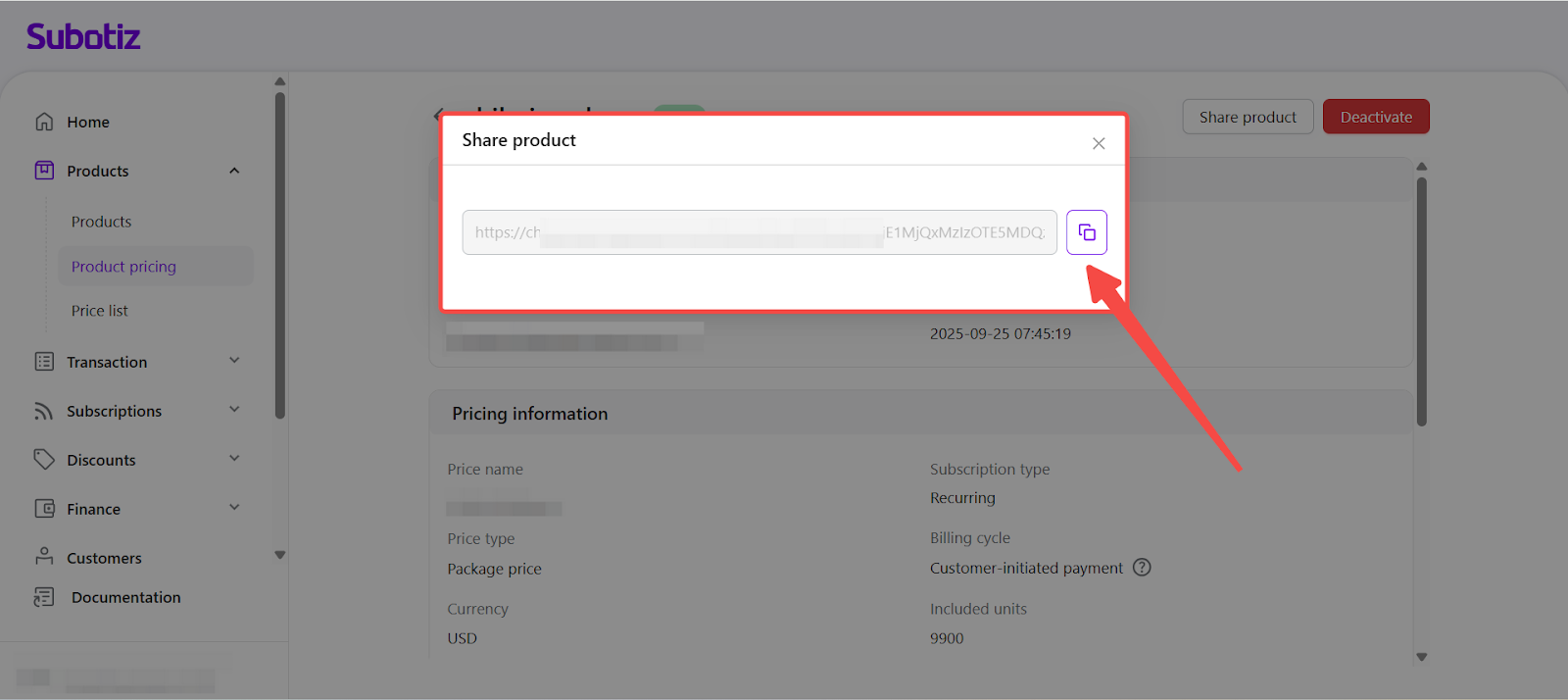This screenshot has width=1568, height=700.
Task: Expand the Subscriptions menu chevron
Action: pyautogui.click(x=234, y=410)
